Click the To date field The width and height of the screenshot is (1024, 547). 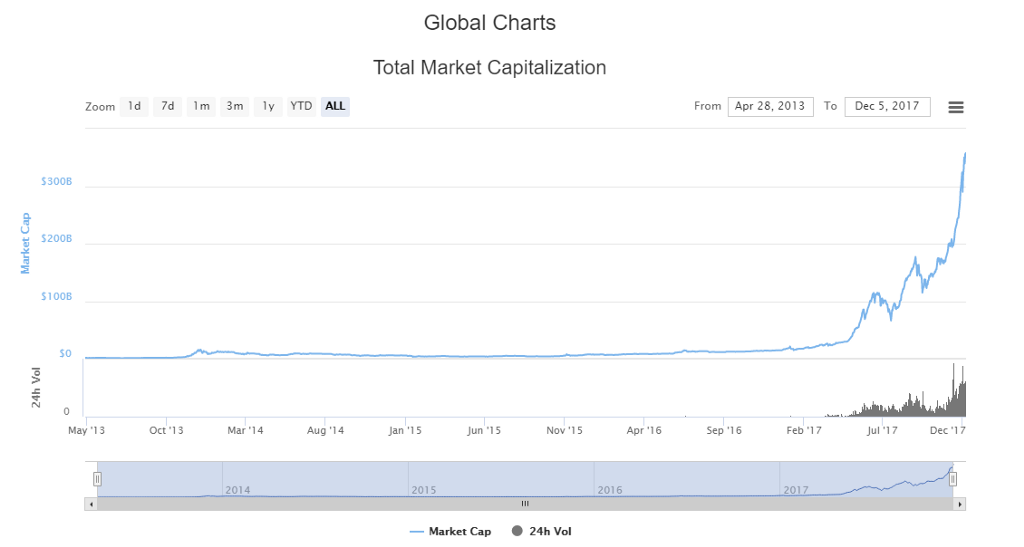pos(887,106)
